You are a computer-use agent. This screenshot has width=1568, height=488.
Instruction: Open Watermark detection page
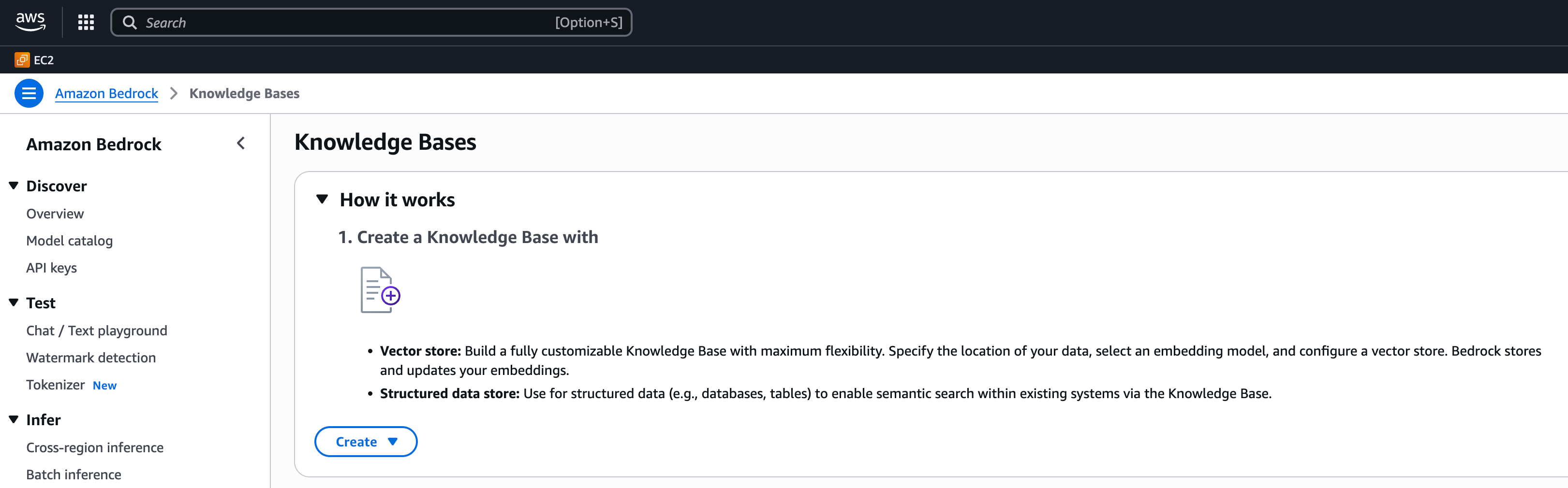[x=91, y=358]
